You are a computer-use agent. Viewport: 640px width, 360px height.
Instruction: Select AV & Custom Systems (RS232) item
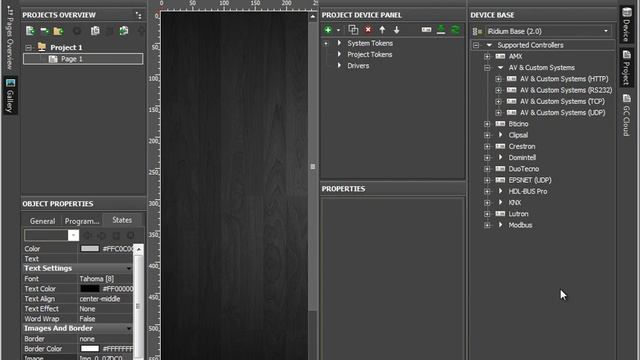[x=566, y=90]
